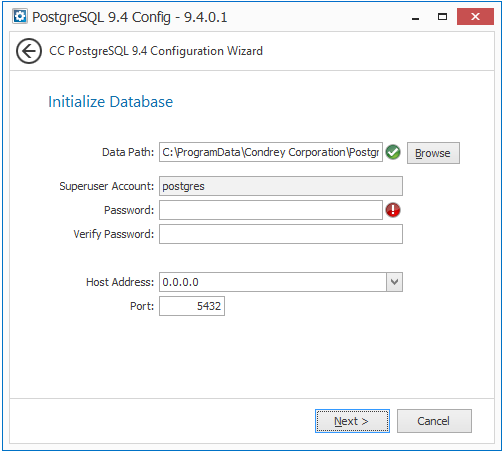
Task: Click the Initialize Database heading
Action: coord(111,102)
